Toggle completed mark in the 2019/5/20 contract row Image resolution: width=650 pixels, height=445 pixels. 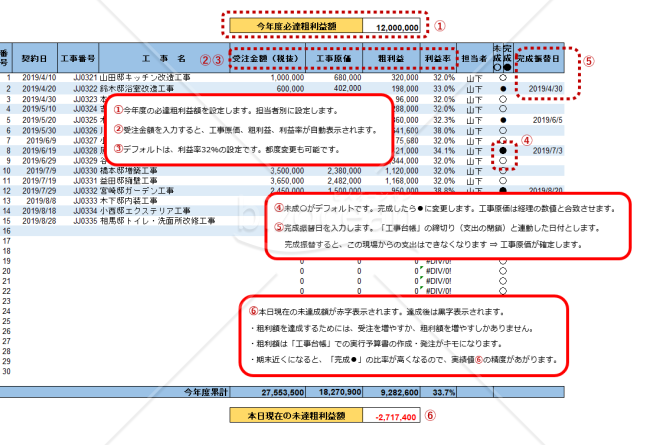tap(503, 120)
